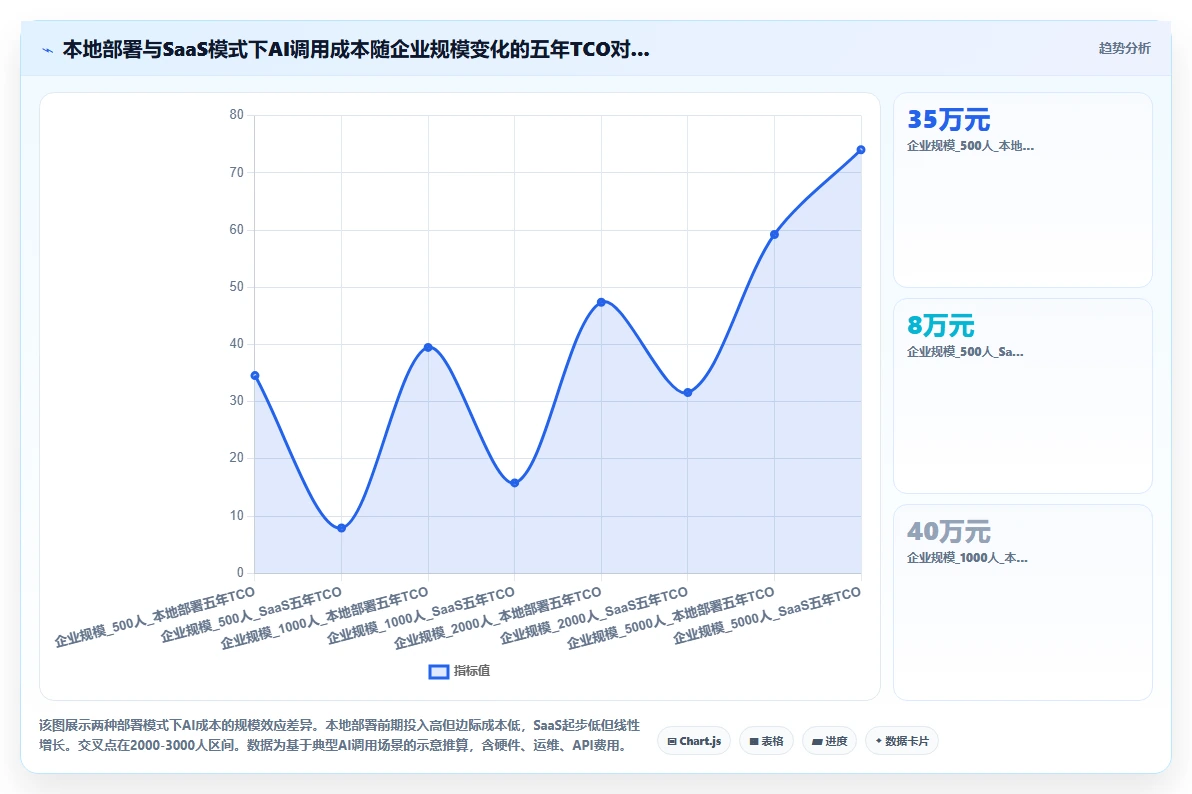The height and width of the screenshot is (794, 1192).
Task: Click card caption 企业规模_500人_本地...
Action: click(x=970, y=145)
